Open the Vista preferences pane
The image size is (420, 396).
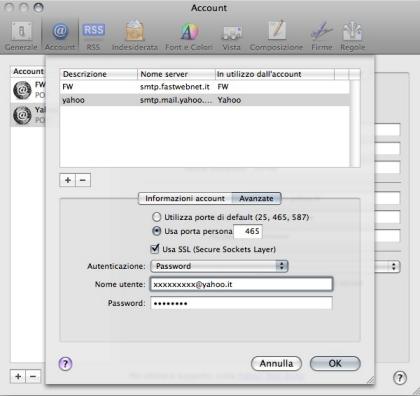point(232,36)
